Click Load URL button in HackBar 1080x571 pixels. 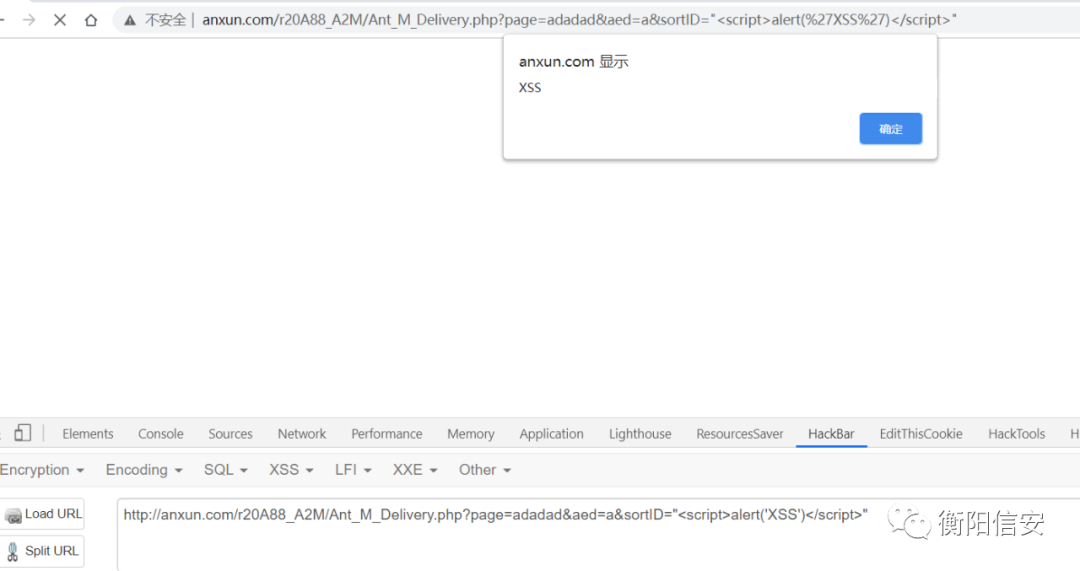pos(43,515)
